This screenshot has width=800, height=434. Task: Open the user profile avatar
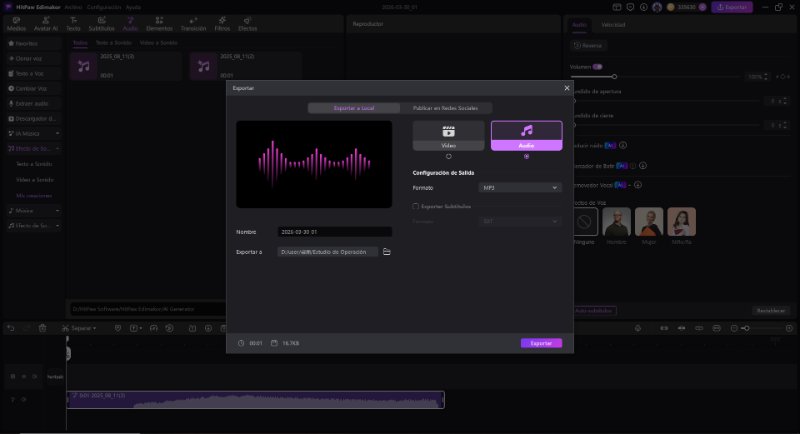click(x=657, y=7)
